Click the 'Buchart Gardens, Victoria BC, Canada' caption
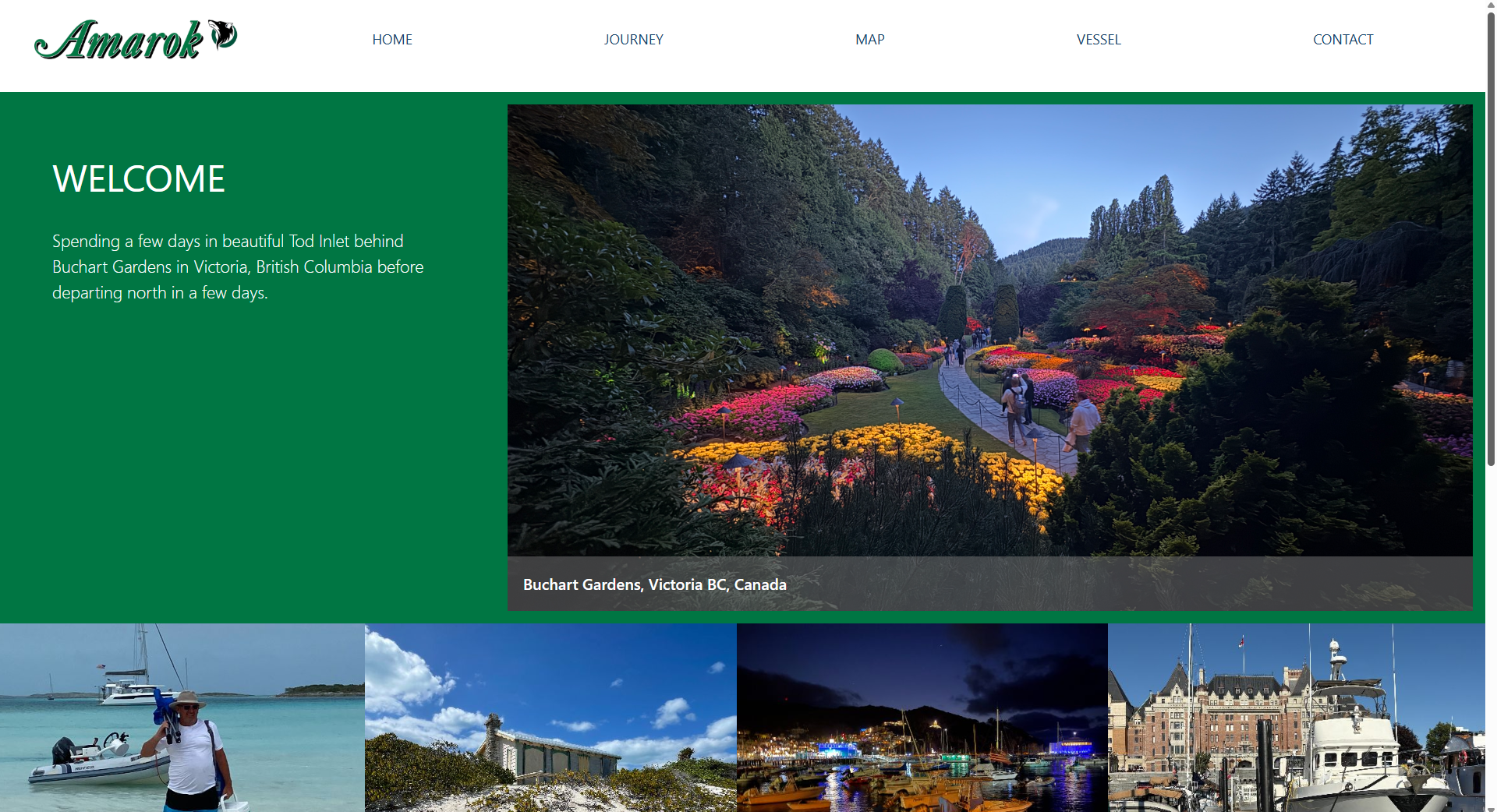The image size is (1497, 812). (x=654, y=584)
